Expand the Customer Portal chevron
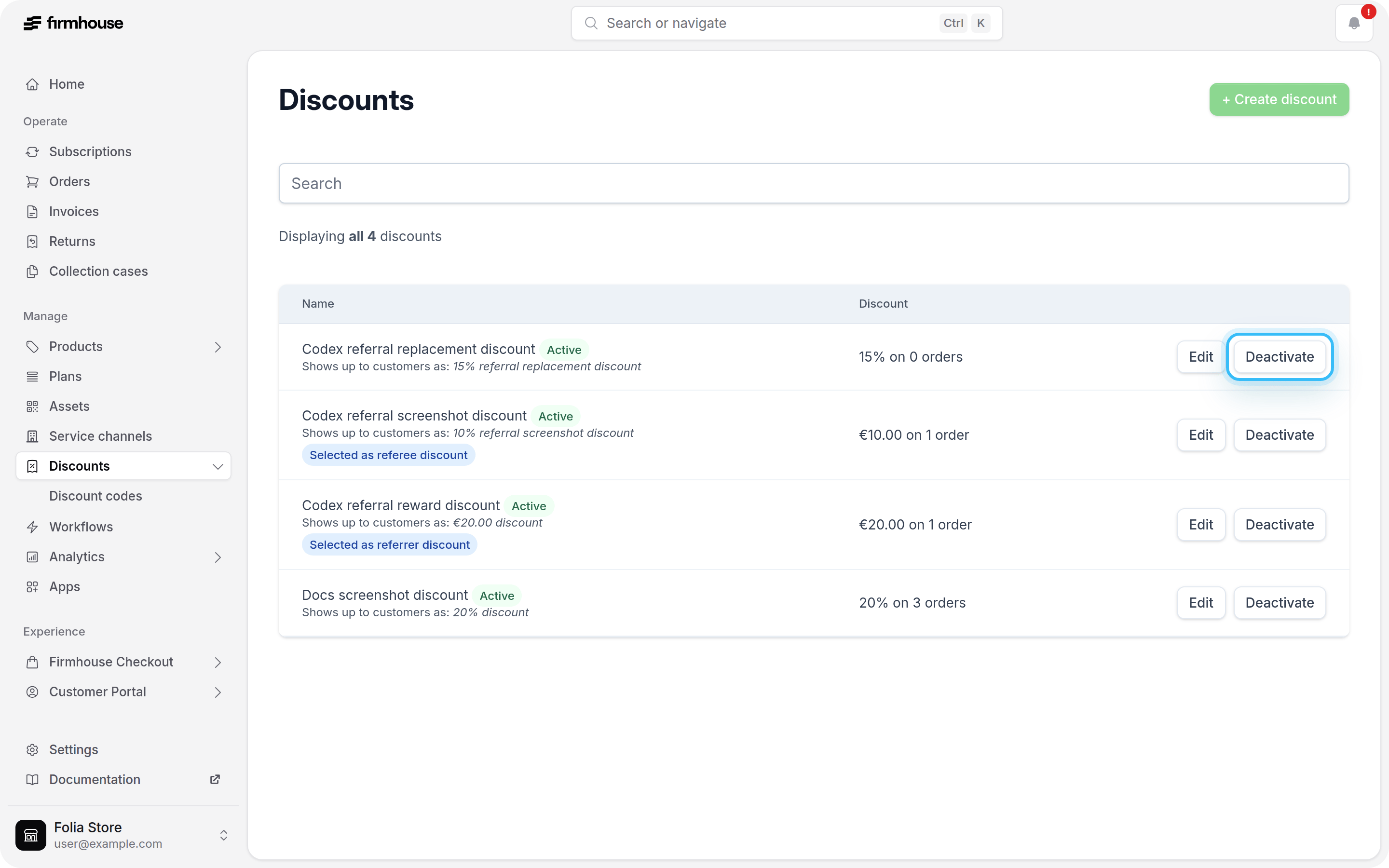The width and height of the screenshot is (1389, 868). 218,692
